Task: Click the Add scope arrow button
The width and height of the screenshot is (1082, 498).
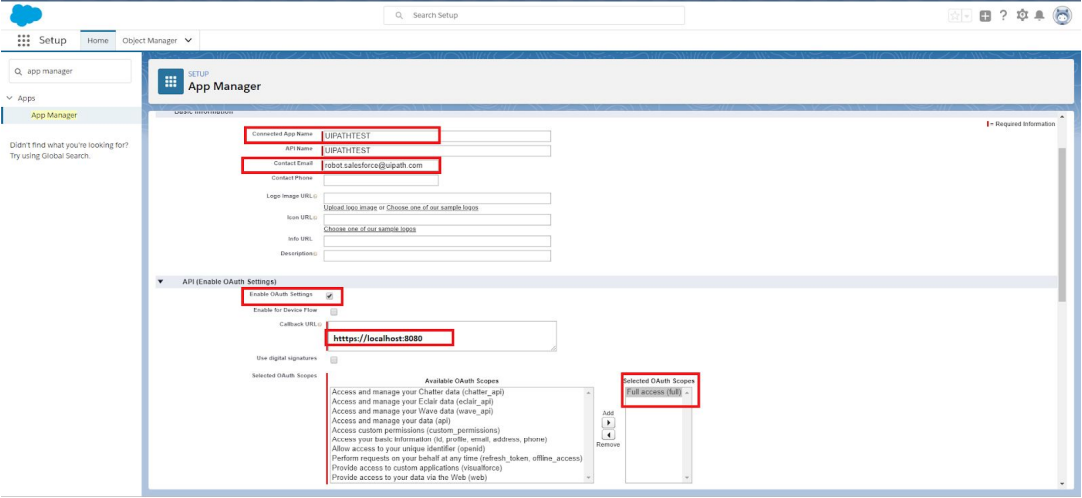Action: 609,422
